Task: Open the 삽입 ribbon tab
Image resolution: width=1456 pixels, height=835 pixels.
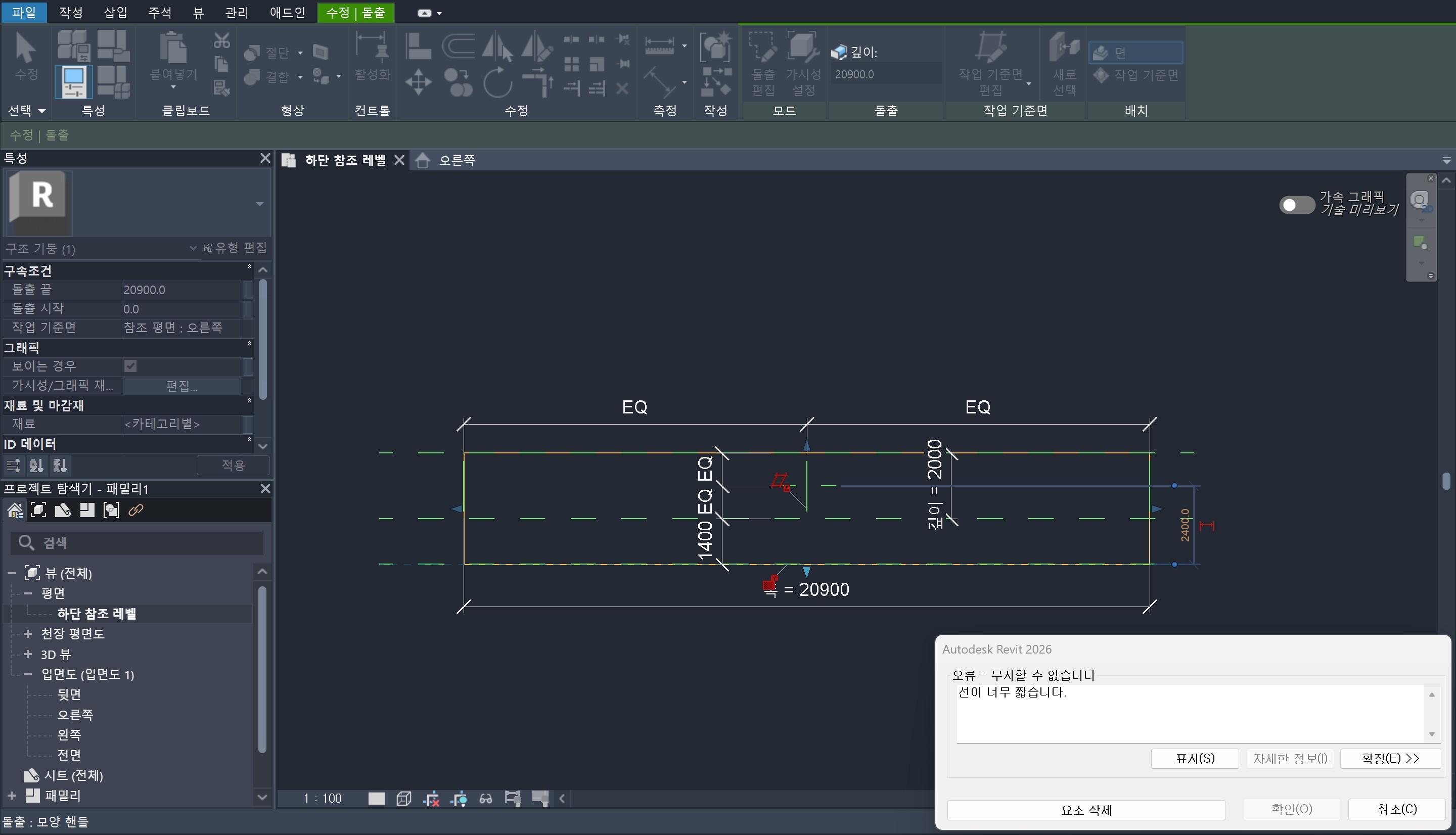Action: tap(115, 12)
